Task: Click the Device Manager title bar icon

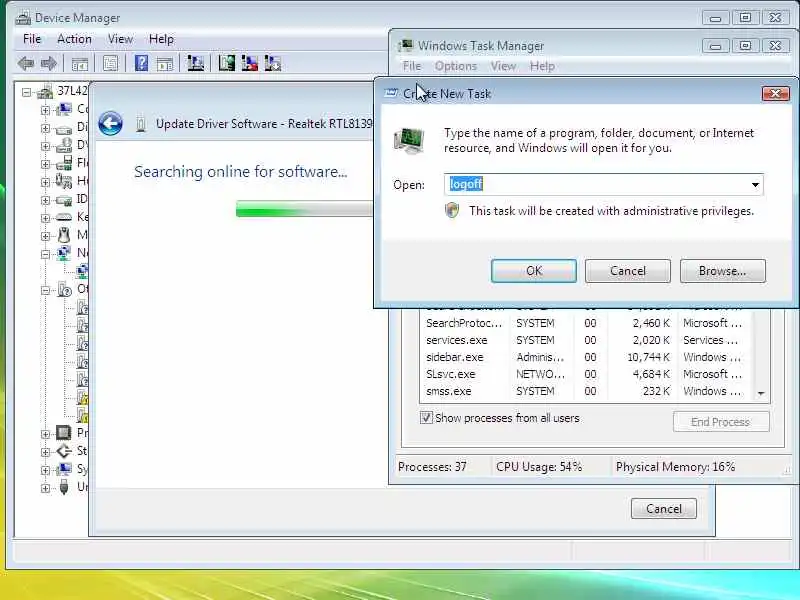Action: 23,18
